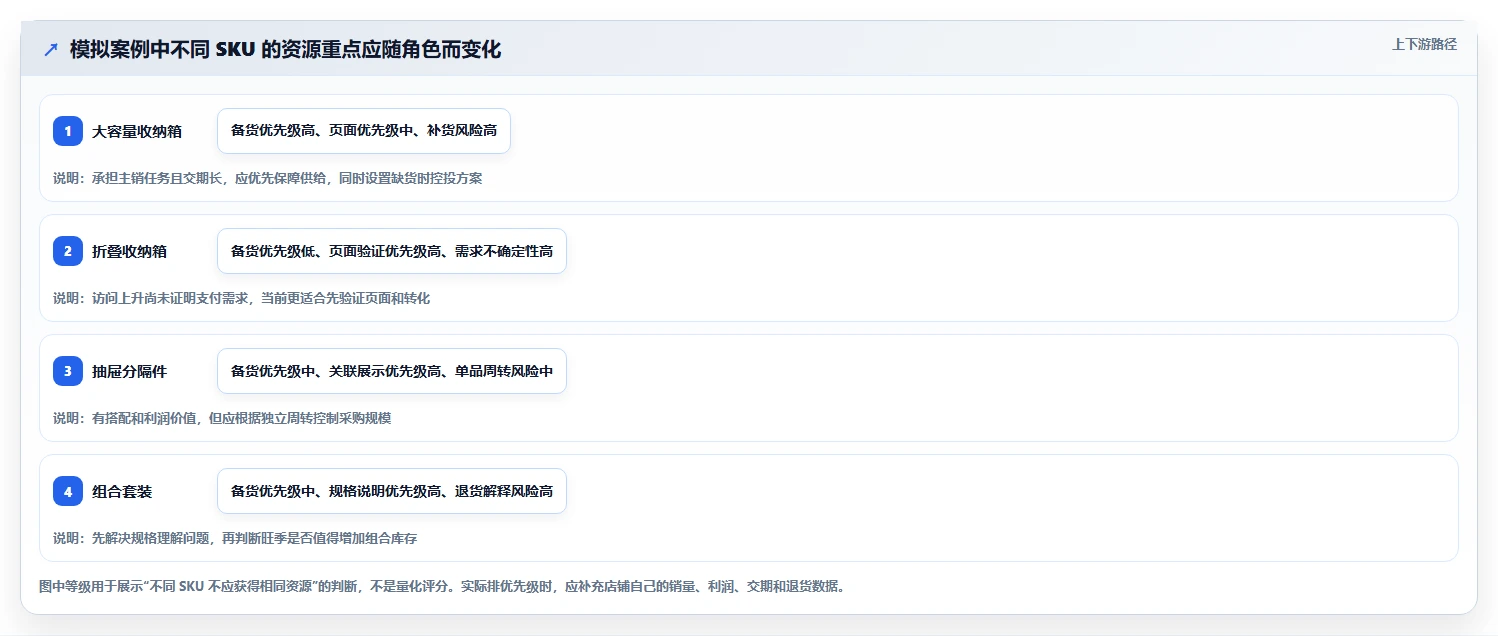Click the tag 备货优先级中、关联展示优先级高、单品周转风险中
This screenshot has width=1498, height=636.
click(392, 371)
